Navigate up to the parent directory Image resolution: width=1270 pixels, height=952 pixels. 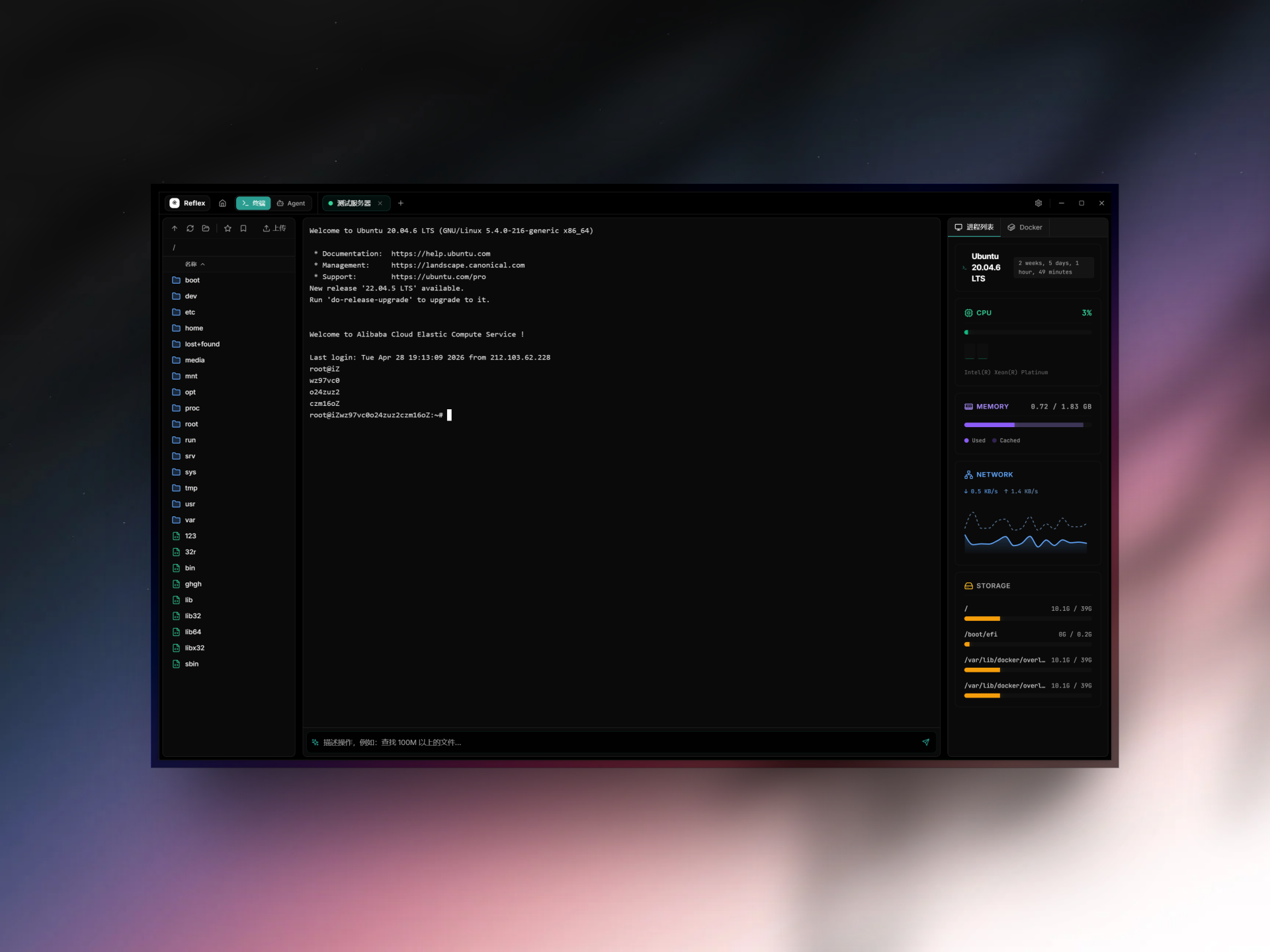[x=175, y=228]
